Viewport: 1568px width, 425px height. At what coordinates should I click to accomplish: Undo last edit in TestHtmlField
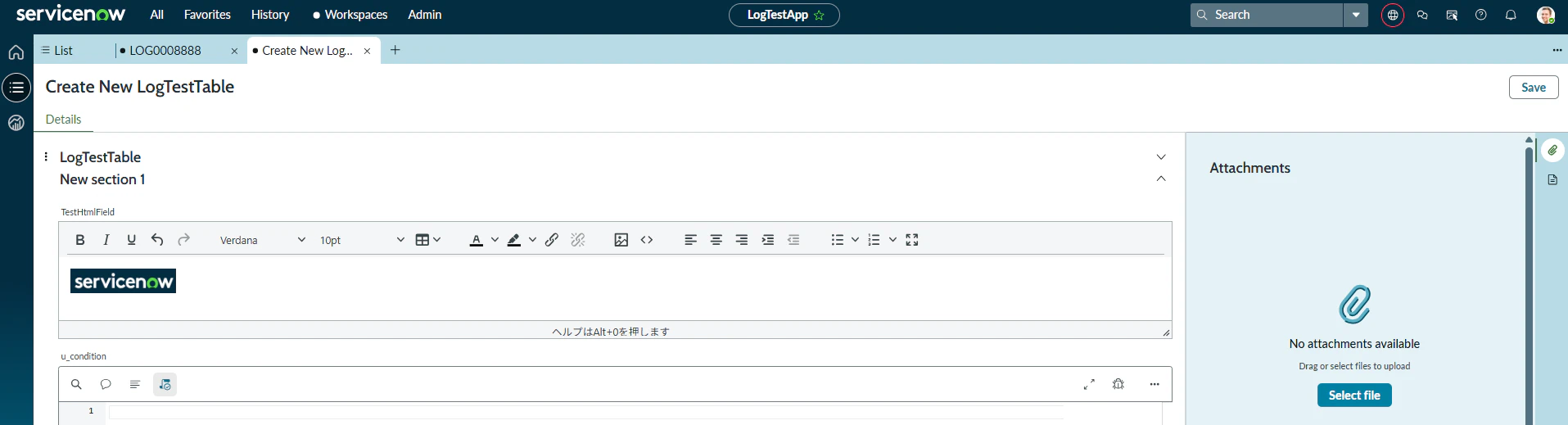coord(157,240)
